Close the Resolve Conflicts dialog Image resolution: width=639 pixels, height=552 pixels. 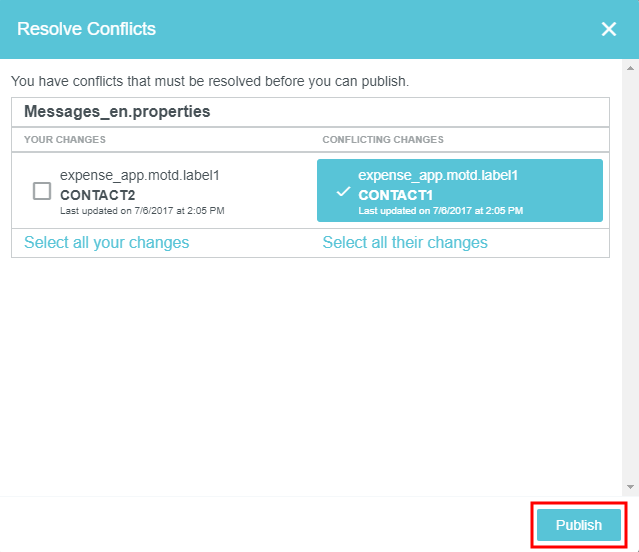[x=609, y=29]
